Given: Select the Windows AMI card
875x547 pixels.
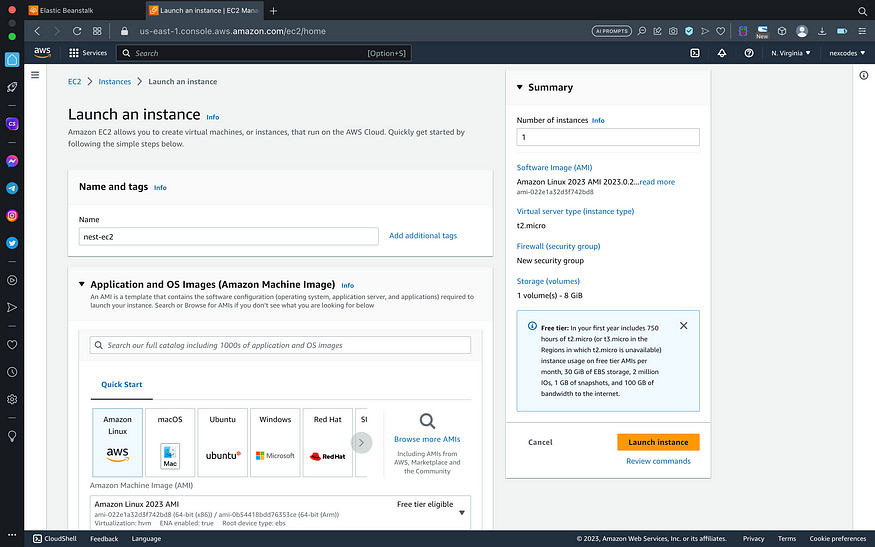Looking at the screenshot, I should [x=275, y=443].
